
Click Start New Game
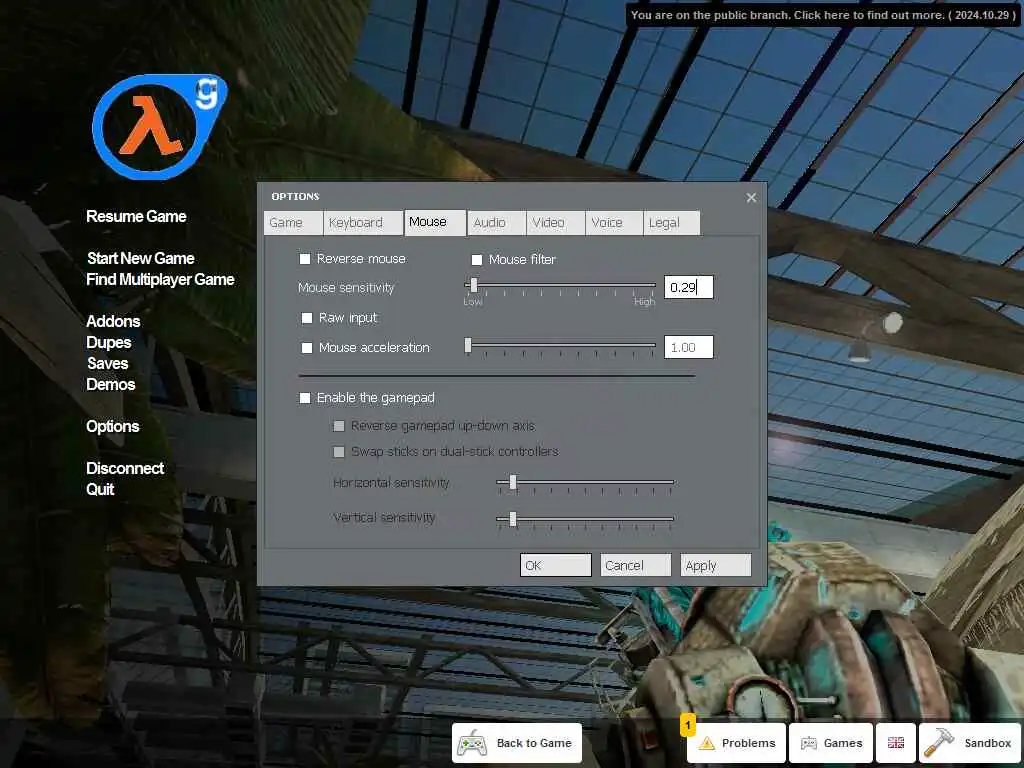(x=140, y=258)
